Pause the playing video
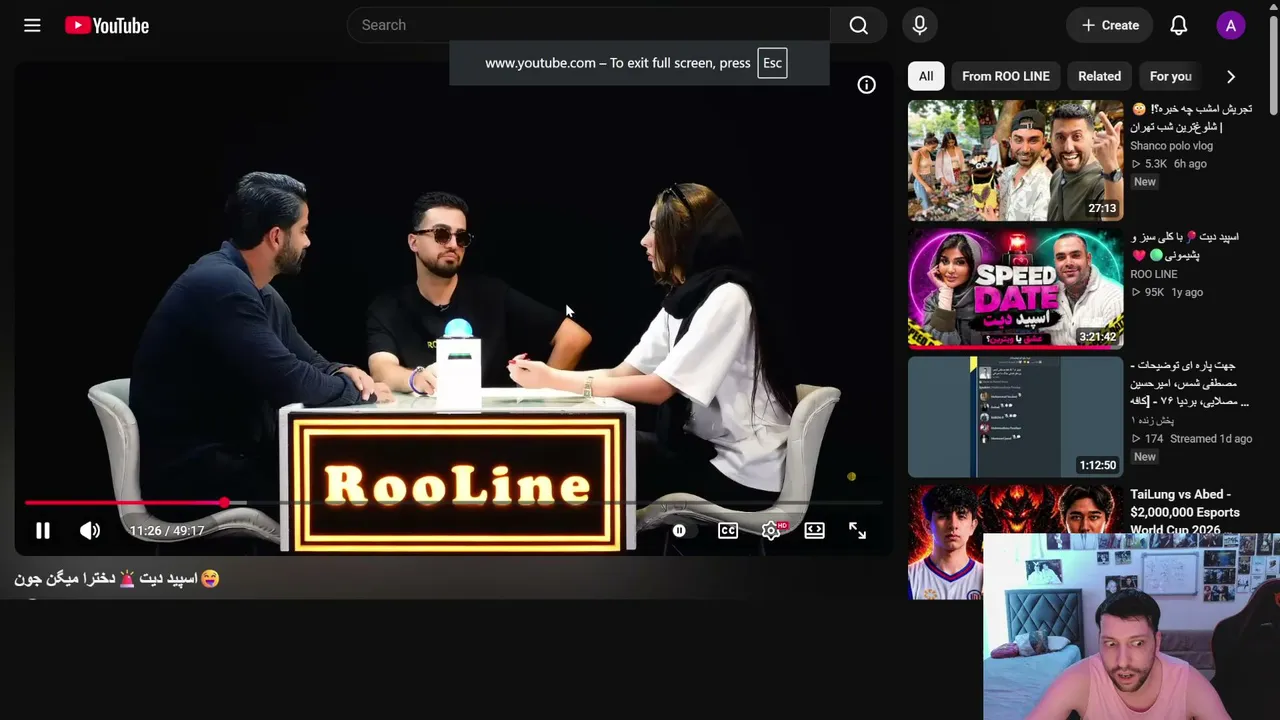1280x720 pixels. 43,531
